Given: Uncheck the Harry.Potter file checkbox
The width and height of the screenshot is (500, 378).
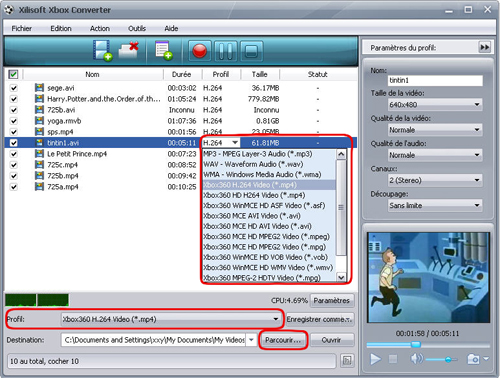Looking at the screenshot, I should click(x=14, y=99).
